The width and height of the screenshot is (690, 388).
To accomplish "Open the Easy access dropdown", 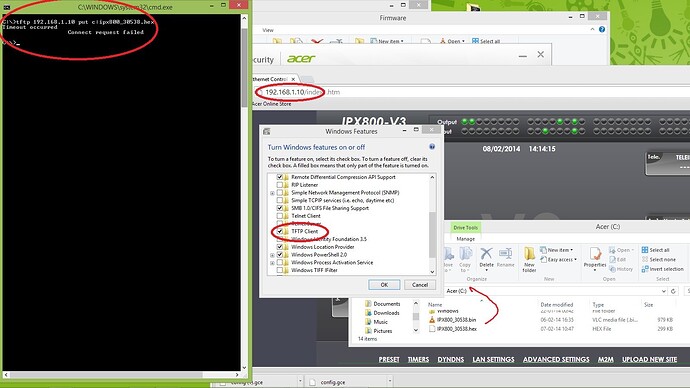I will [x=558, y=260].
